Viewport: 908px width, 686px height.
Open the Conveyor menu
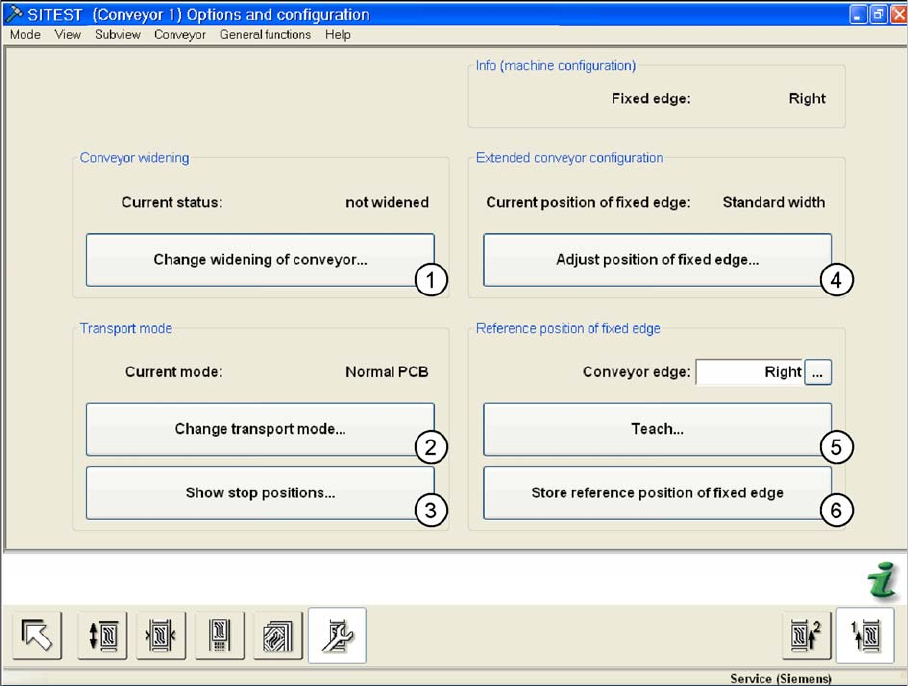180,35
